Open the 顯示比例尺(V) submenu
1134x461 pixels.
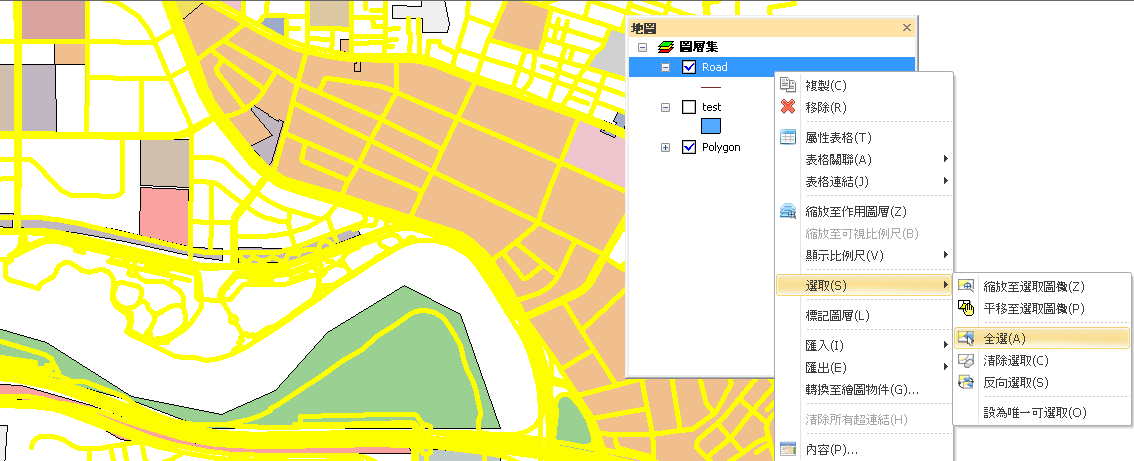864,255
